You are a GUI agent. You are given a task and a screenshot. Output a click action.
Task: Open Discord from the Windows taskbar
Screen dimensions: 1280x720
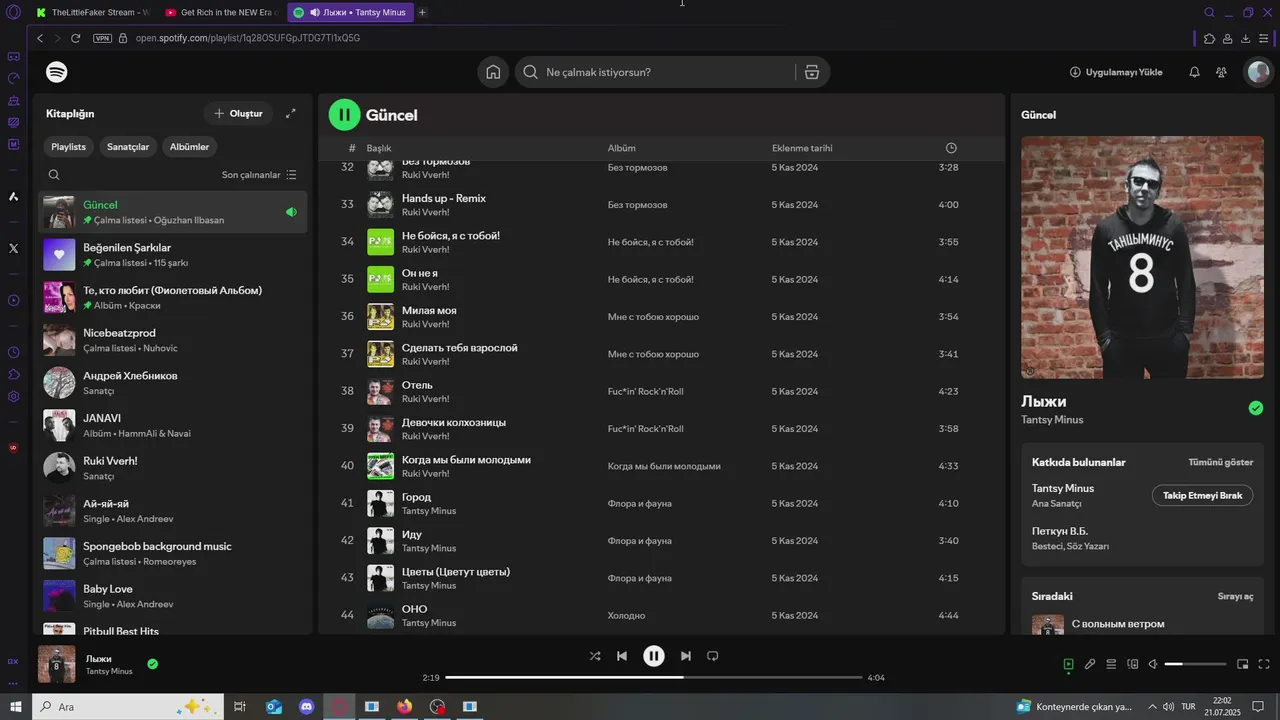(306, 706)
